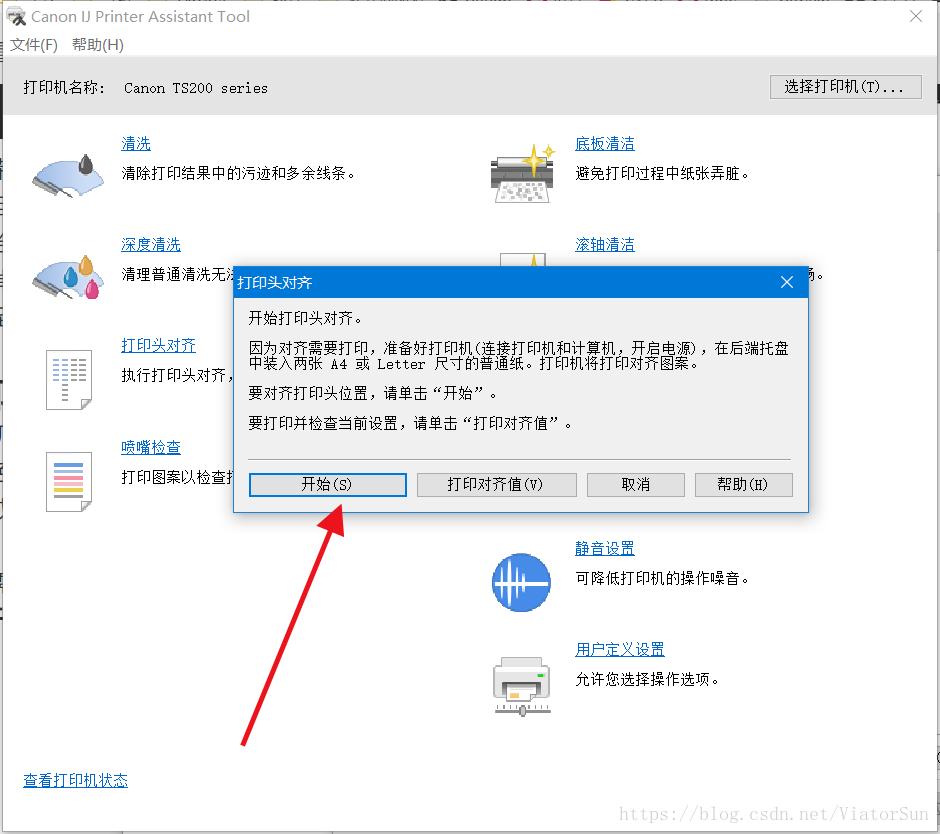Close the Canon IJ Printer Assistant Tool window
This screenshot has width=940, height=834.
pyautogui.click(x=915, y=16)
